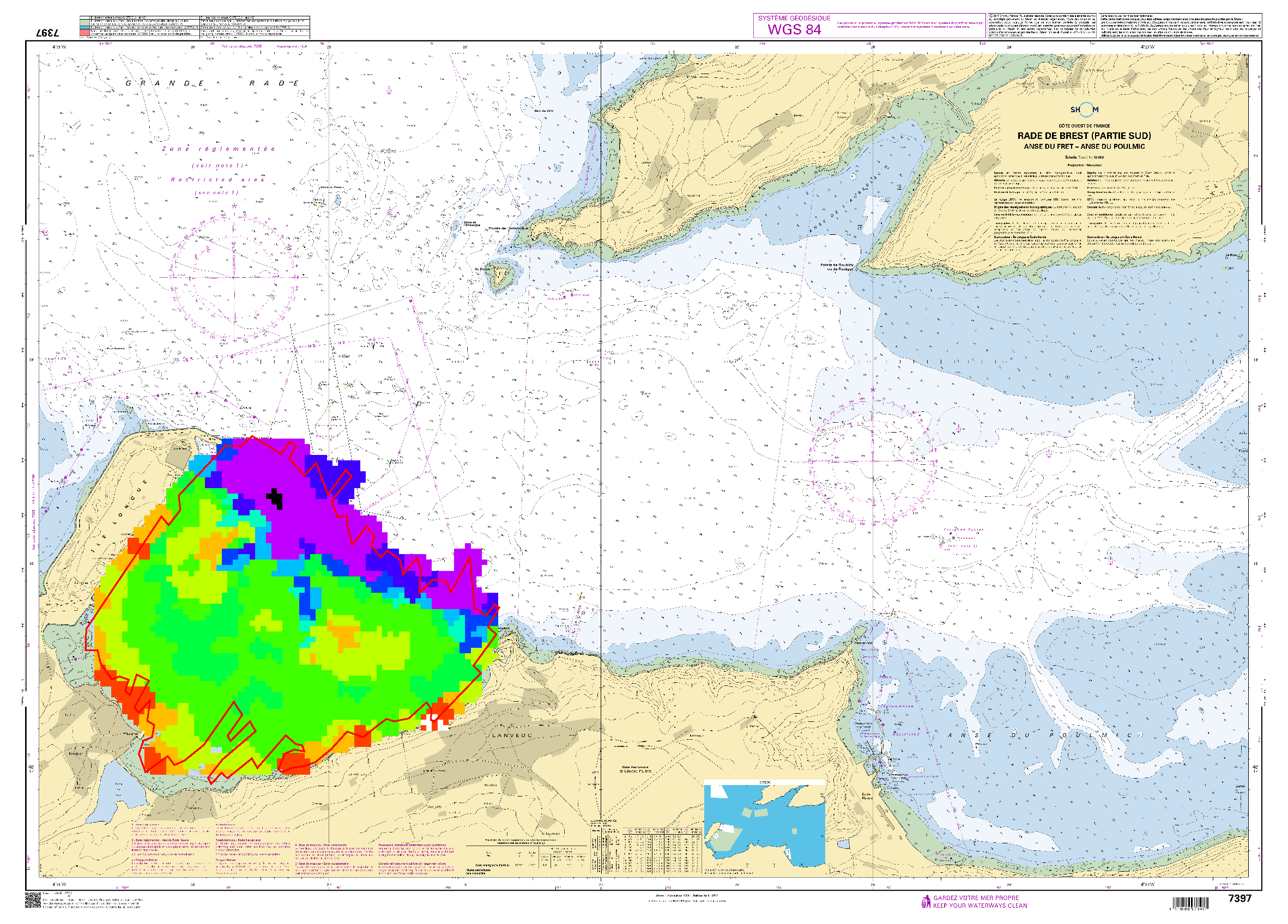Click the upside-down 7397 chart number at top left
Viewport: 1288px width, 924px height.
[x=48, y=33]
